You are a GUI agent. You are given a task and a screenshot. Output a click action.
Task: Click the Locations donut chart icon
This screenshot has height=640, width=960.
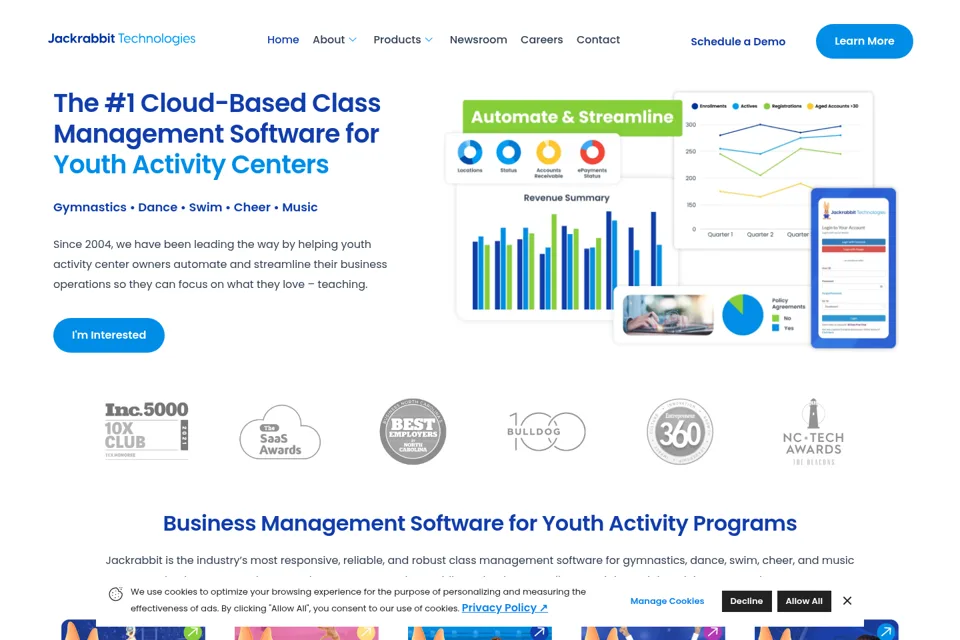point(470,152)
